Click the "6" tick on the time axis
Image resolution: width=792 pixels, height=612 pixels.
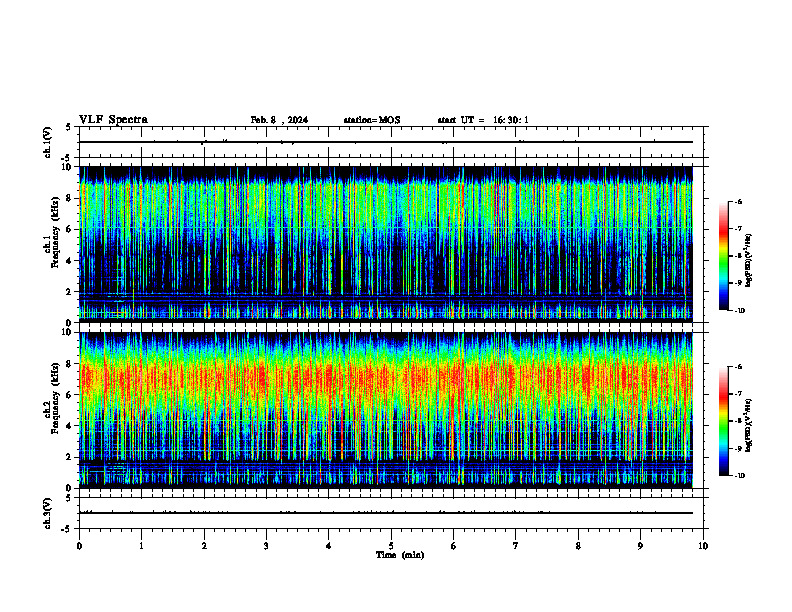pos(454,546)
